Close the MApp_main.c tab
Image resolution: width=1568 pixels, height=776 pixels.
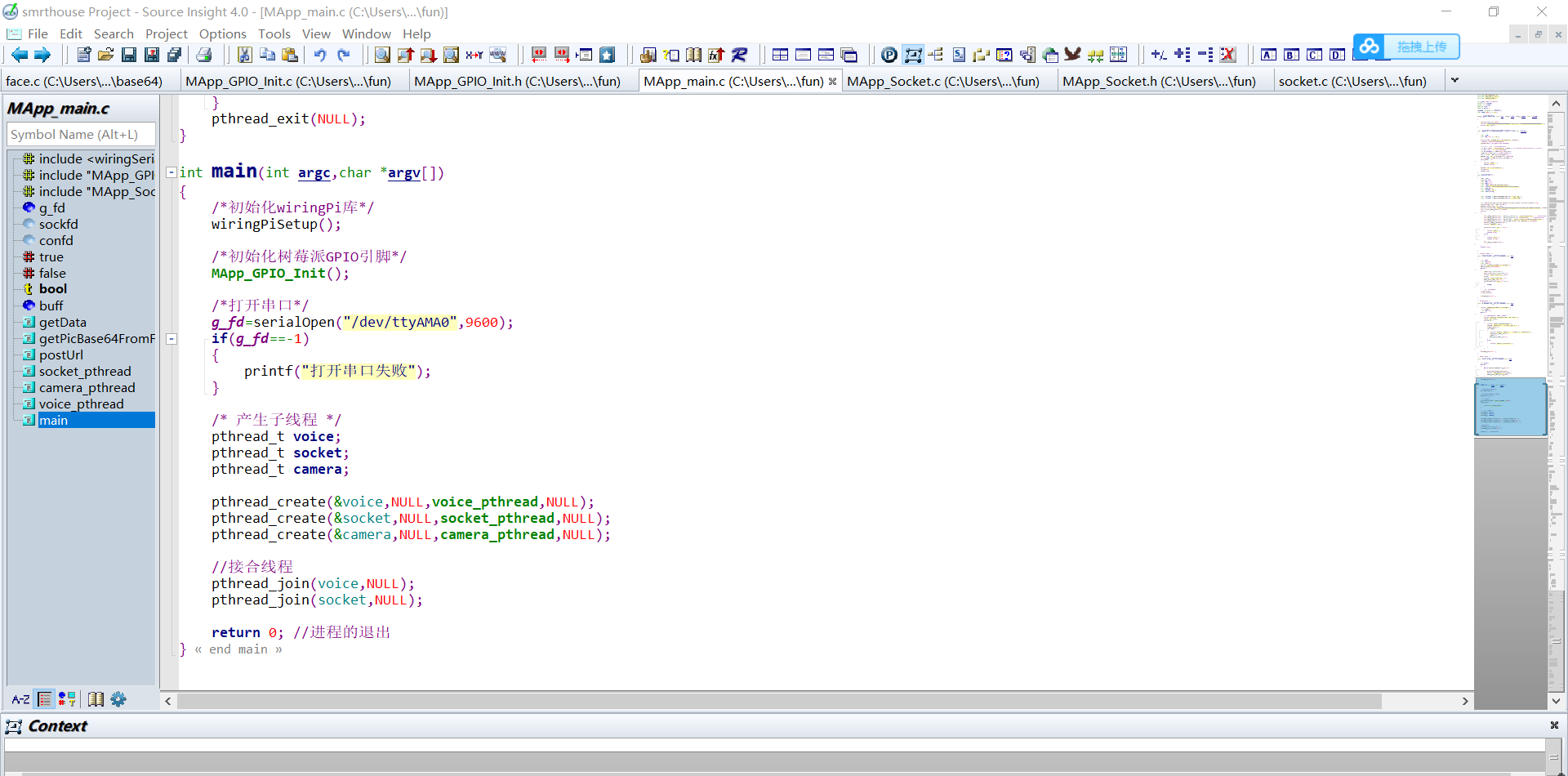coord(832,81)
